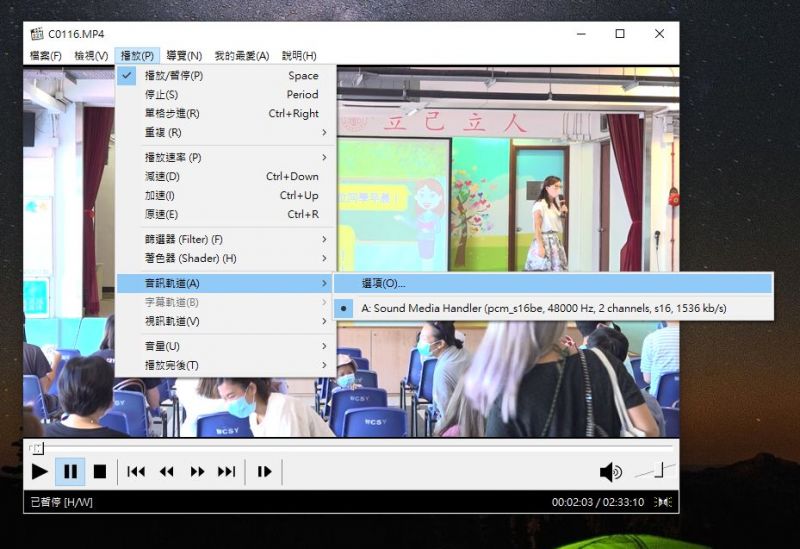
Task: Click the audio indicator icon in status bar
Action: coord(663,502)
